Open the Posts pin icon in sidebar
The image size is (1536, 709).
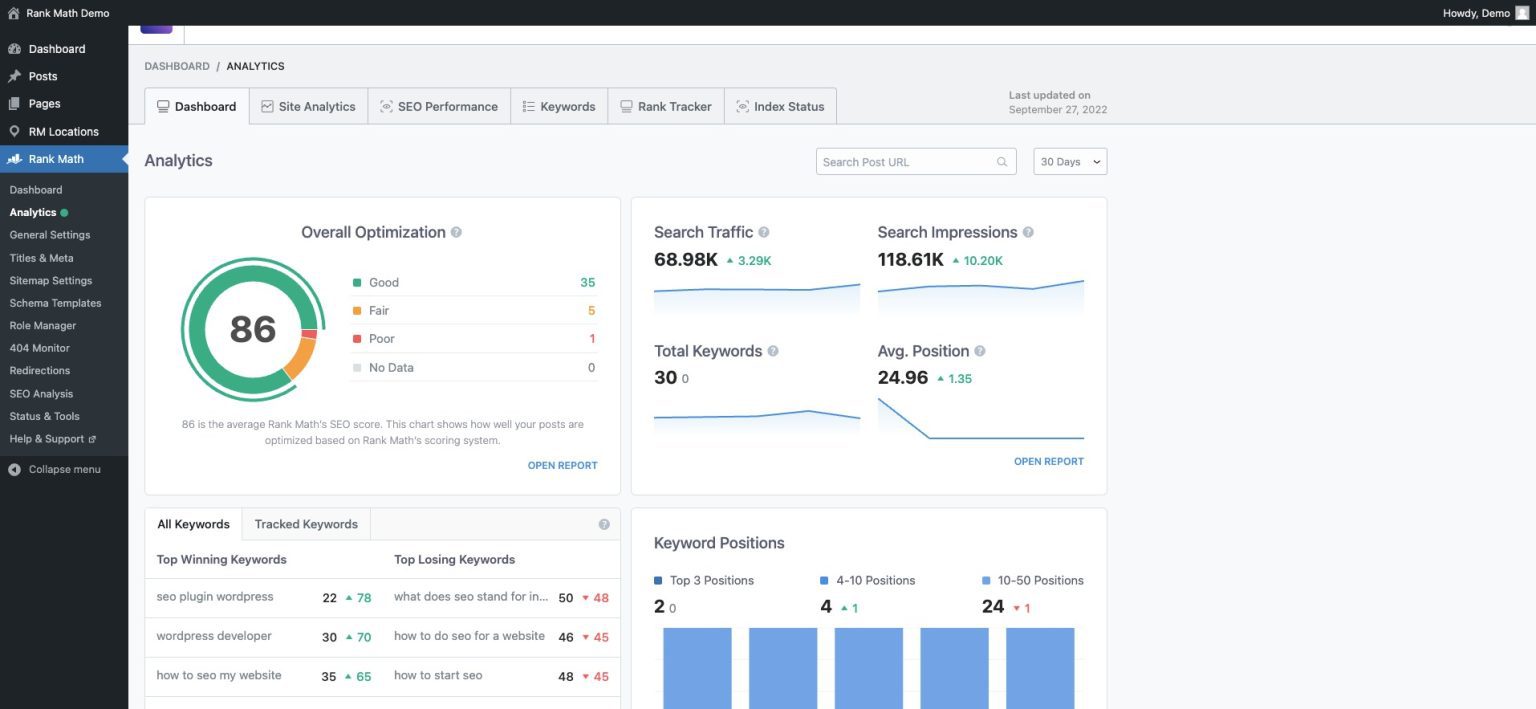point(14,76)
